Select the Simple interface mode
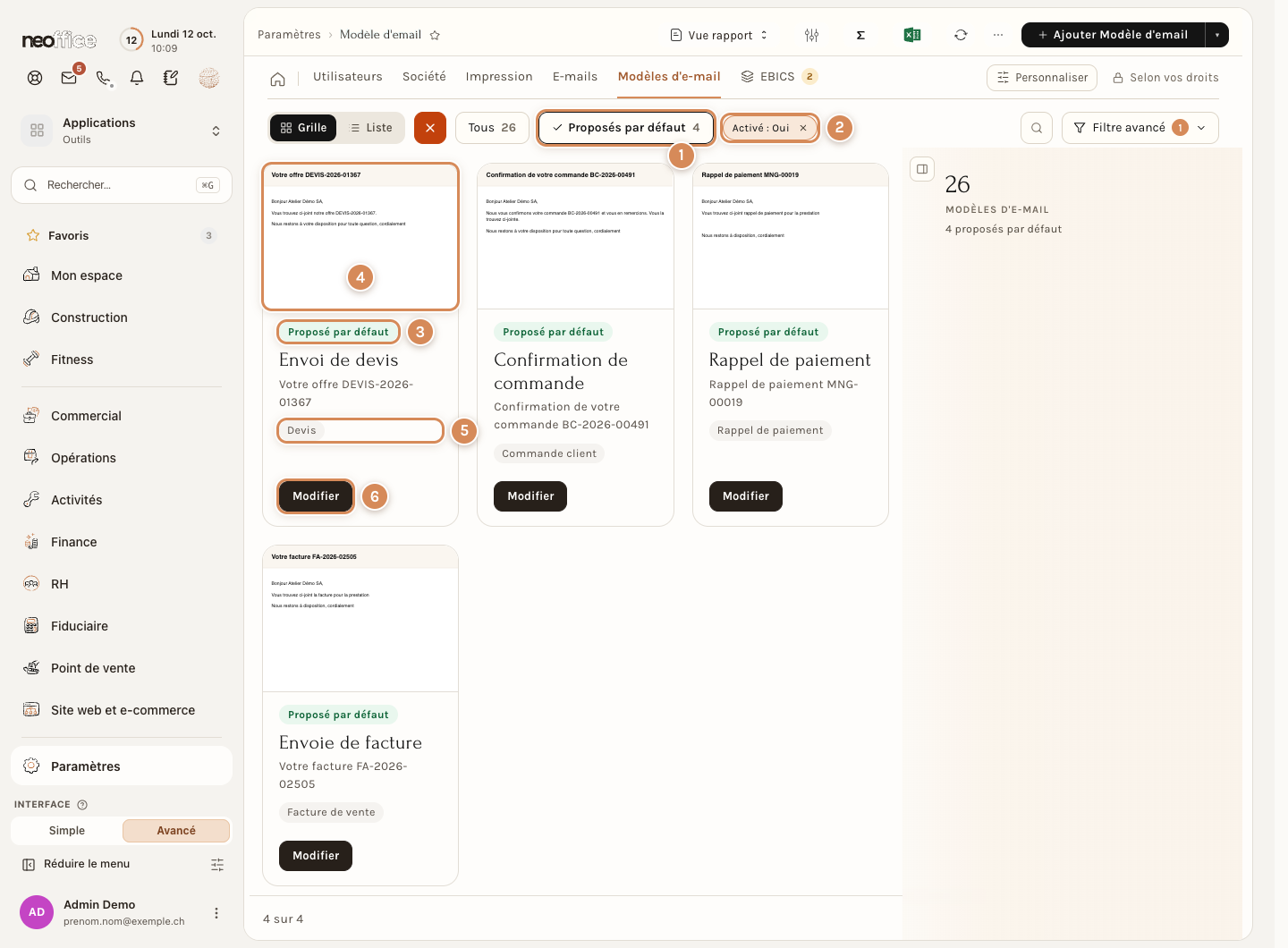Screen dimensions: 1288x948 [67, 831]
